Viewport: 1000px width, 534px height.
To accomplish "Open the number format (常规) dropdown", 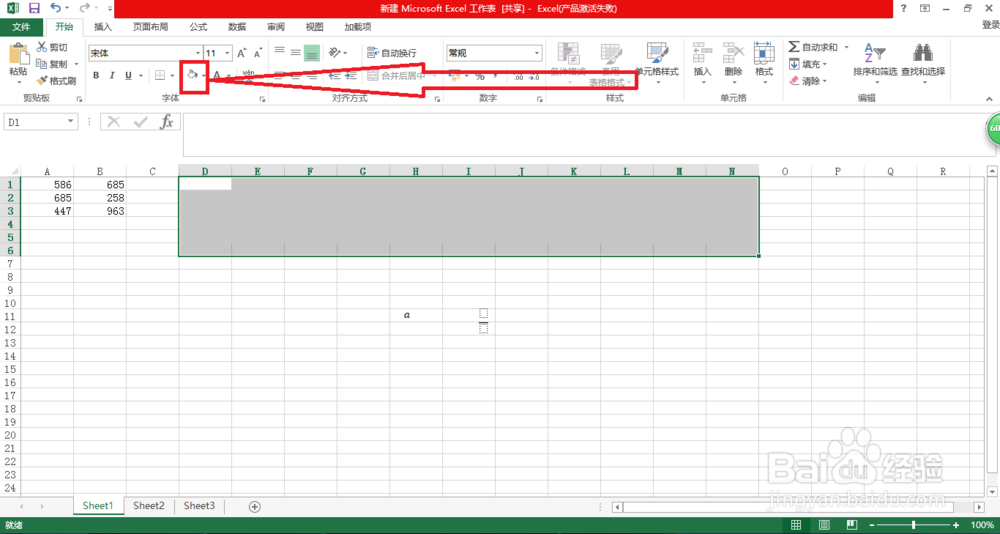I will tap(537, 53).
